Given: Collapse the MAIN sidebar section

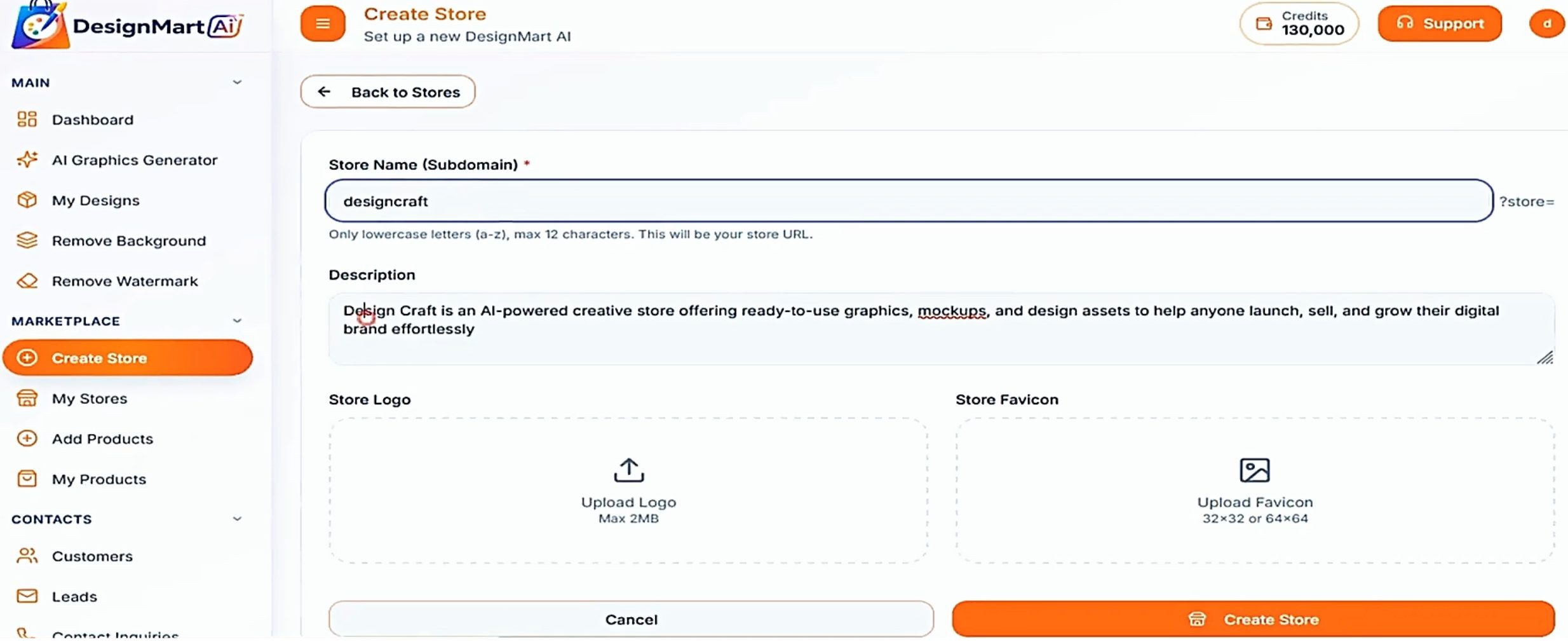Looking at the screenshot, I should (x=237, y=83).
